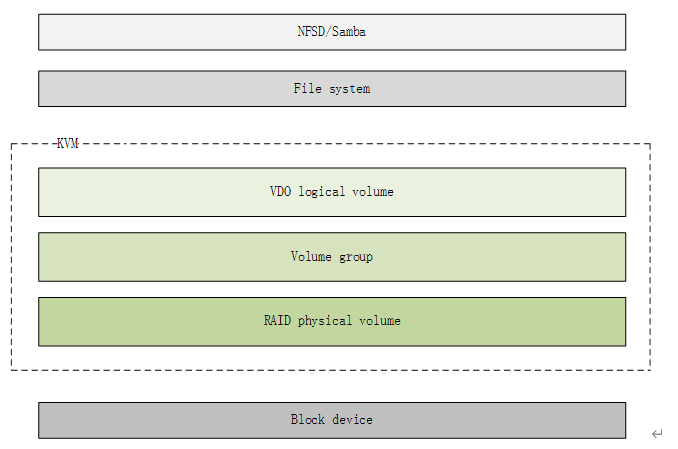678x449 pixels.
Task: Click the VDO logical volume text
Action: [332, 192]
